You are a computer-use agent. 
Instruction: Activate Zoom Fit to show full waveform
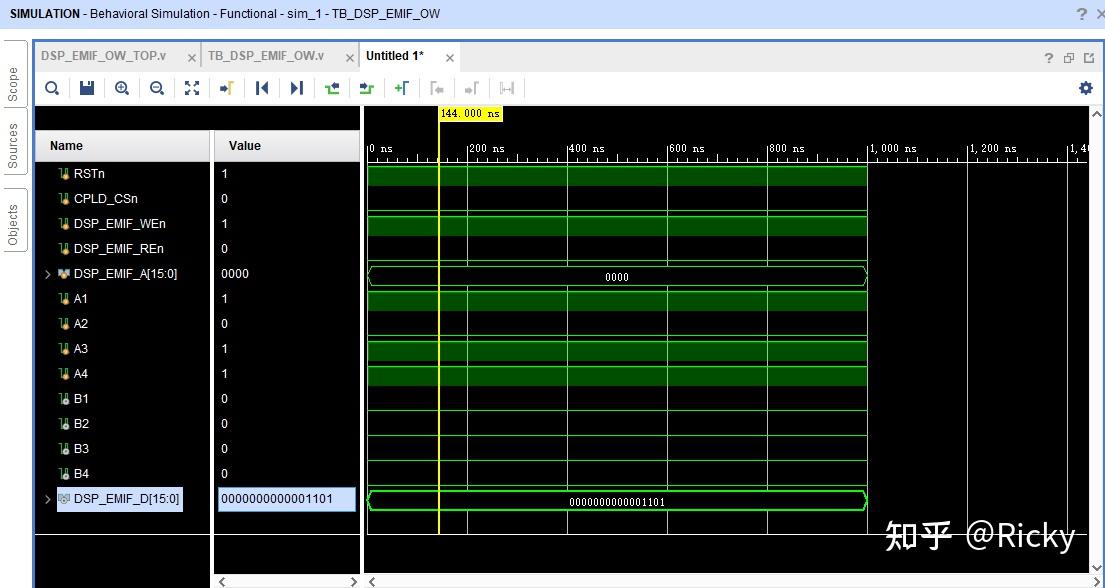pos(191,88)
